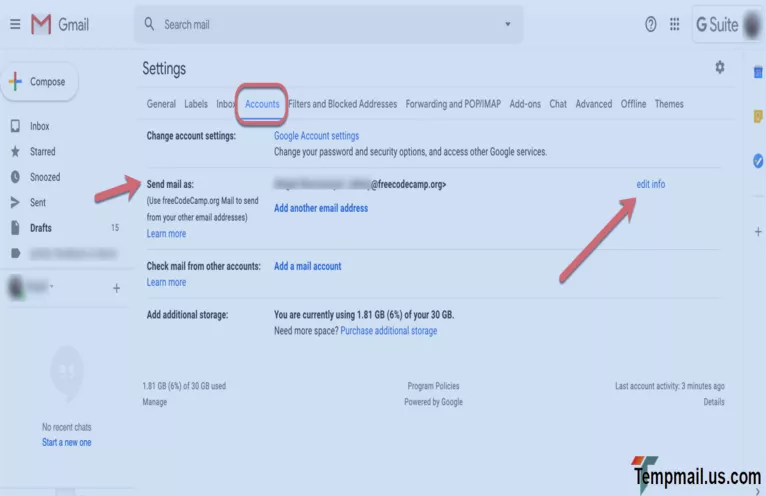Image resolution: width=766 pixels, height=496 pixels.
Task: Open the Sent folder
Action: click(37, 202)
